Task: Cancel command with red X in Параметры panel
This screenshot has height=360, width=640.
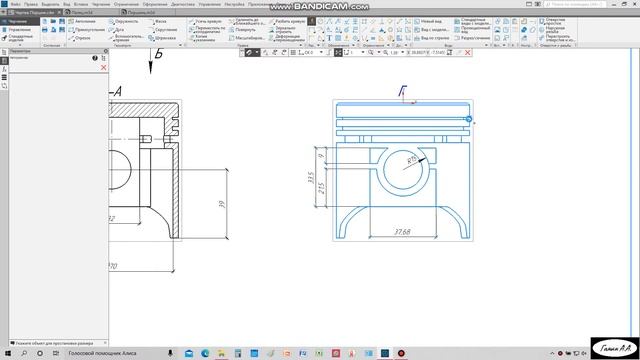Action: pos(103,68)
